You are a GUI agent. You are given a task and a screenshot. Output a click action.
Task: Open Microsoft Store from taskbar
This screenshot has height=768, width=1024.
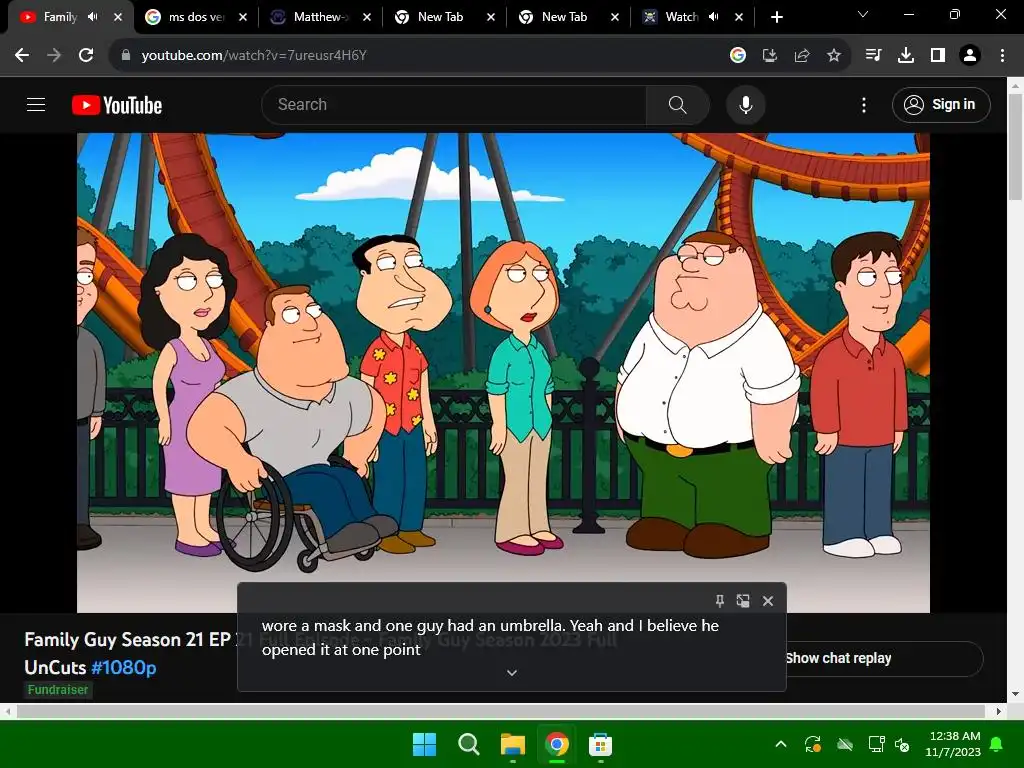pos(600,744)
